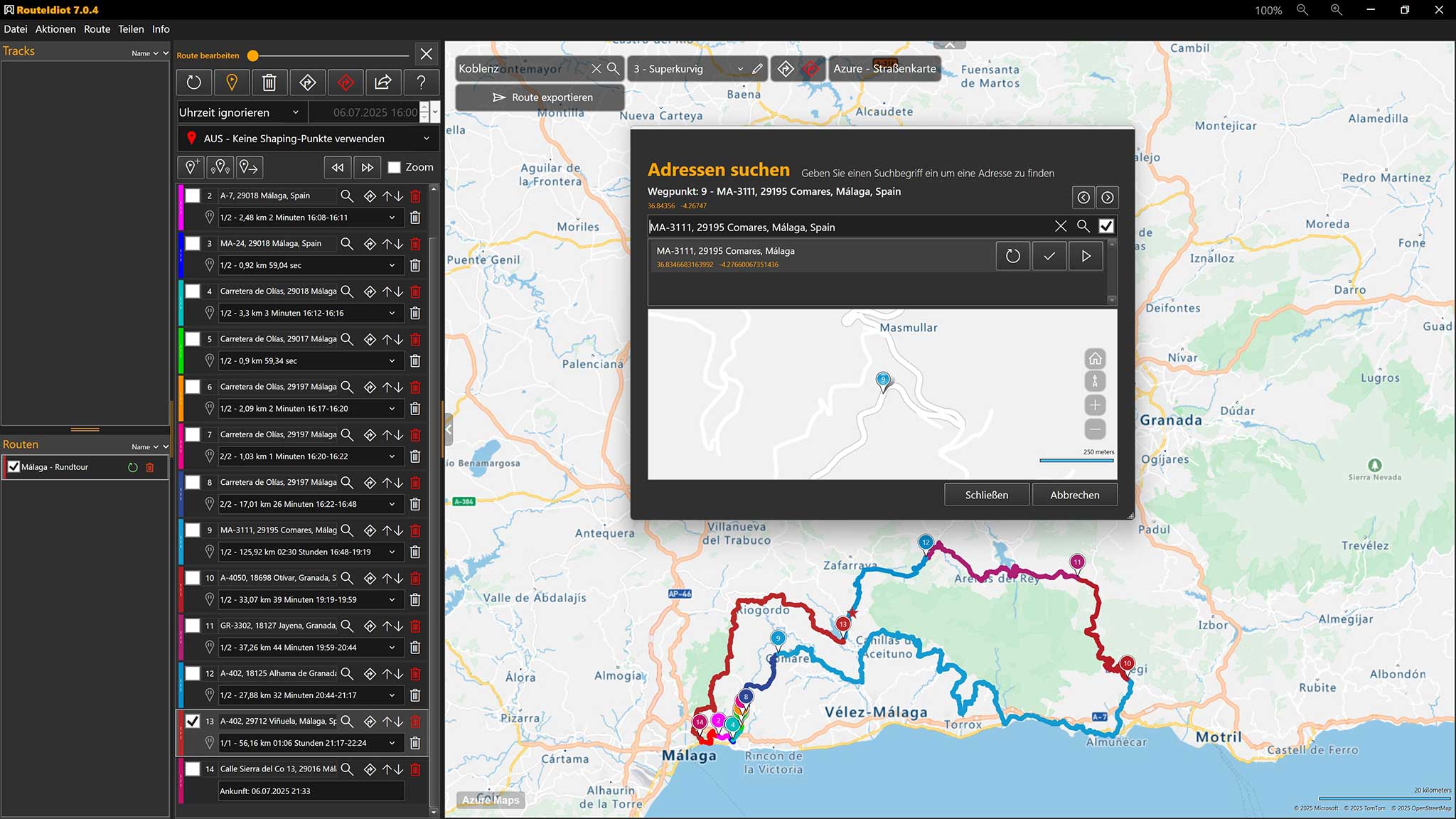This screenshot has height=819, width=1456.
Task: Jump forward with the fast-forward button
Action: coord(367,167)
